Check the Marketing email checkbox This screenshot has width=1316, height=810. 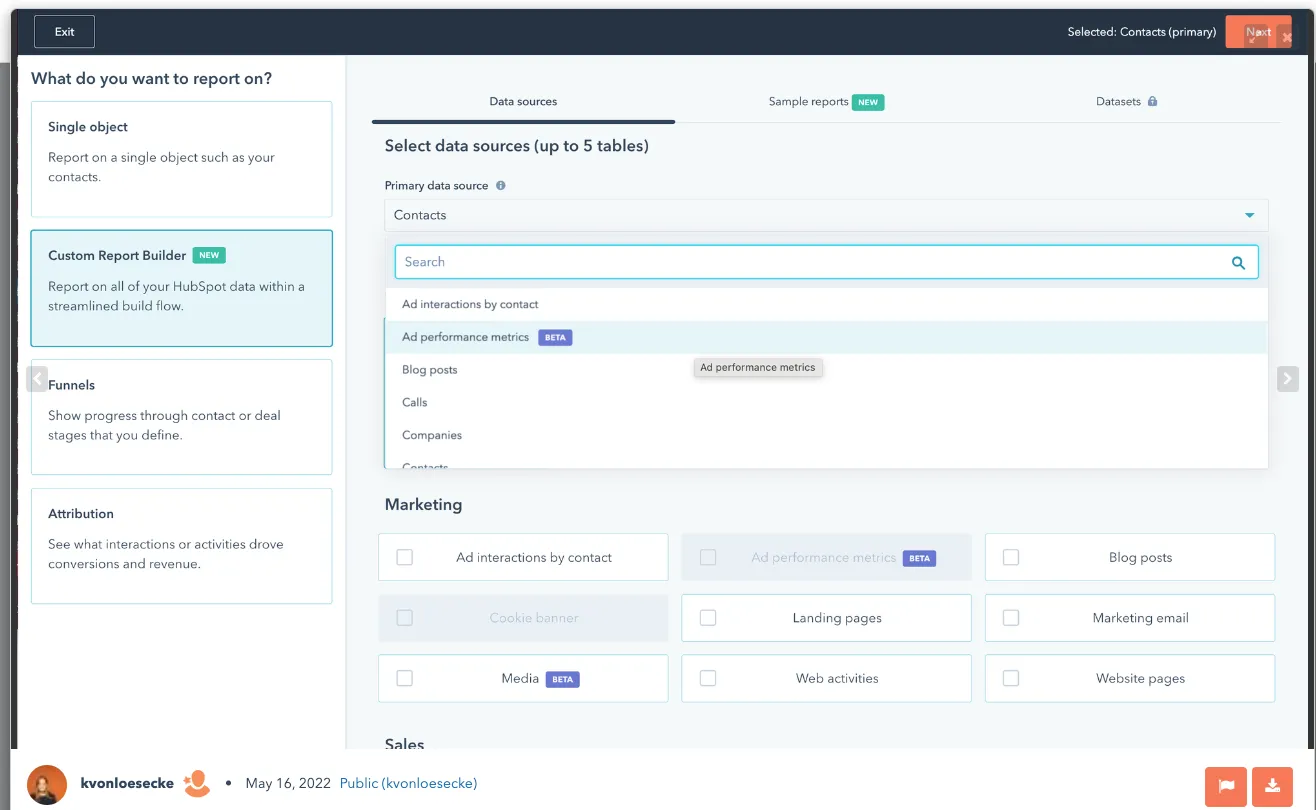[1011, 617]
